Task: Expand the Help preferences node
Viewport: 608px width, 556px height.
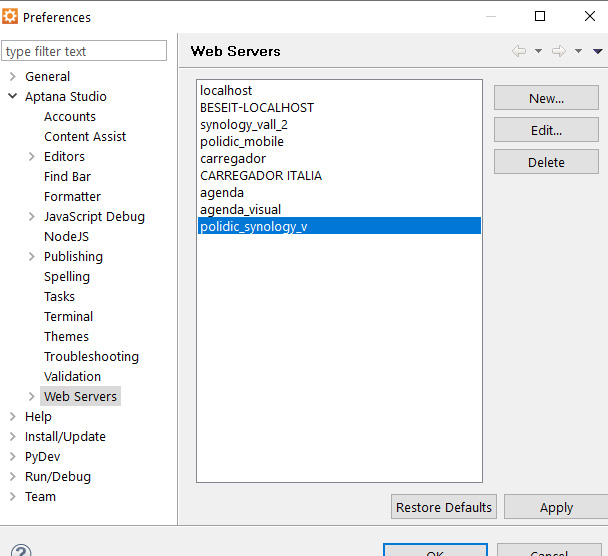Action: point(12,416)
